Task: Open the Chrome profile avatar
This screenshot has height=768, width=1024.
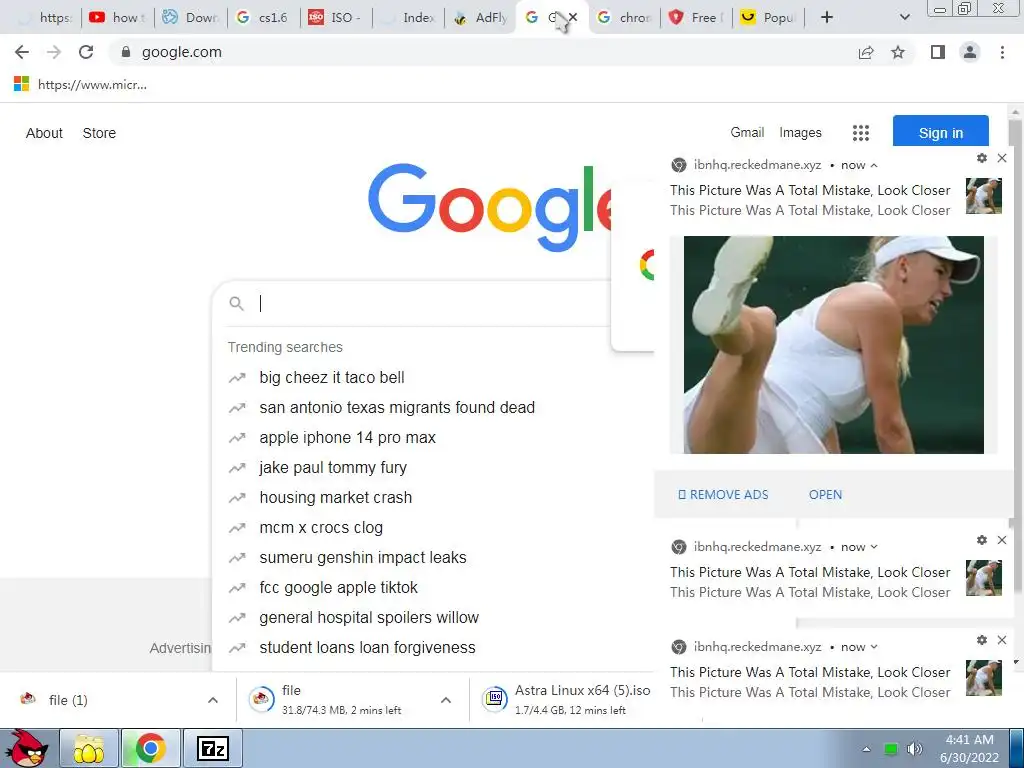Action: 970,52
